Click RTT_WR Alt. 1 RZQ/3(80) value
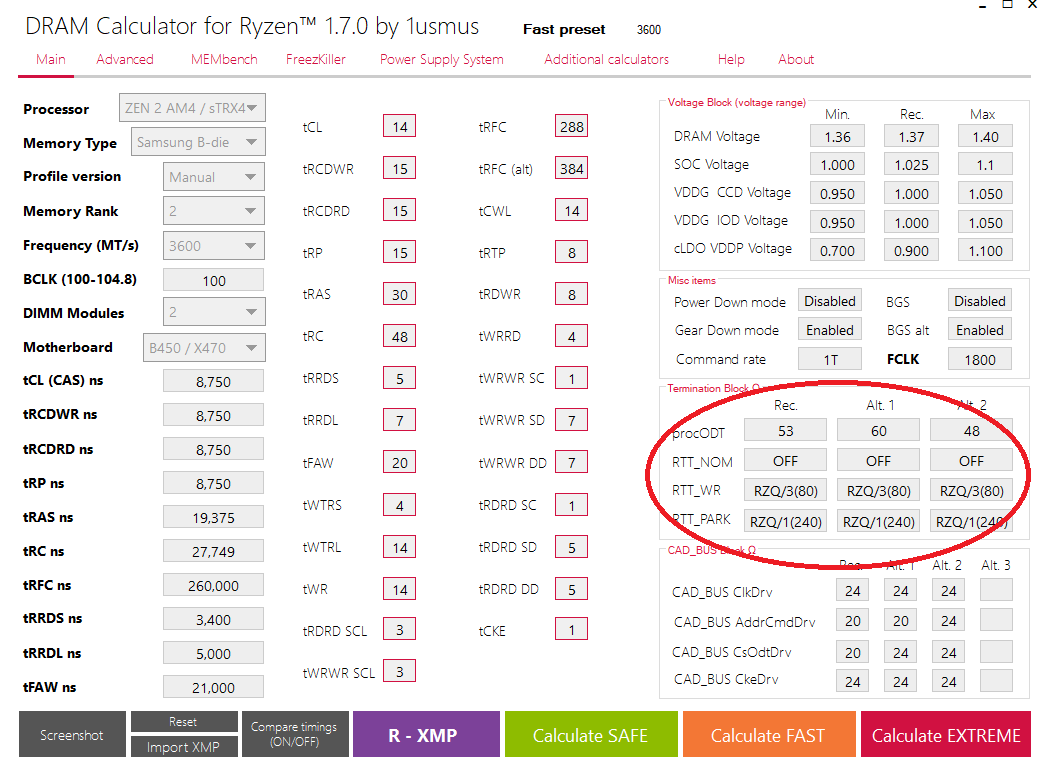Screen dimensions: 1048x774 click(x=878, y=491)
